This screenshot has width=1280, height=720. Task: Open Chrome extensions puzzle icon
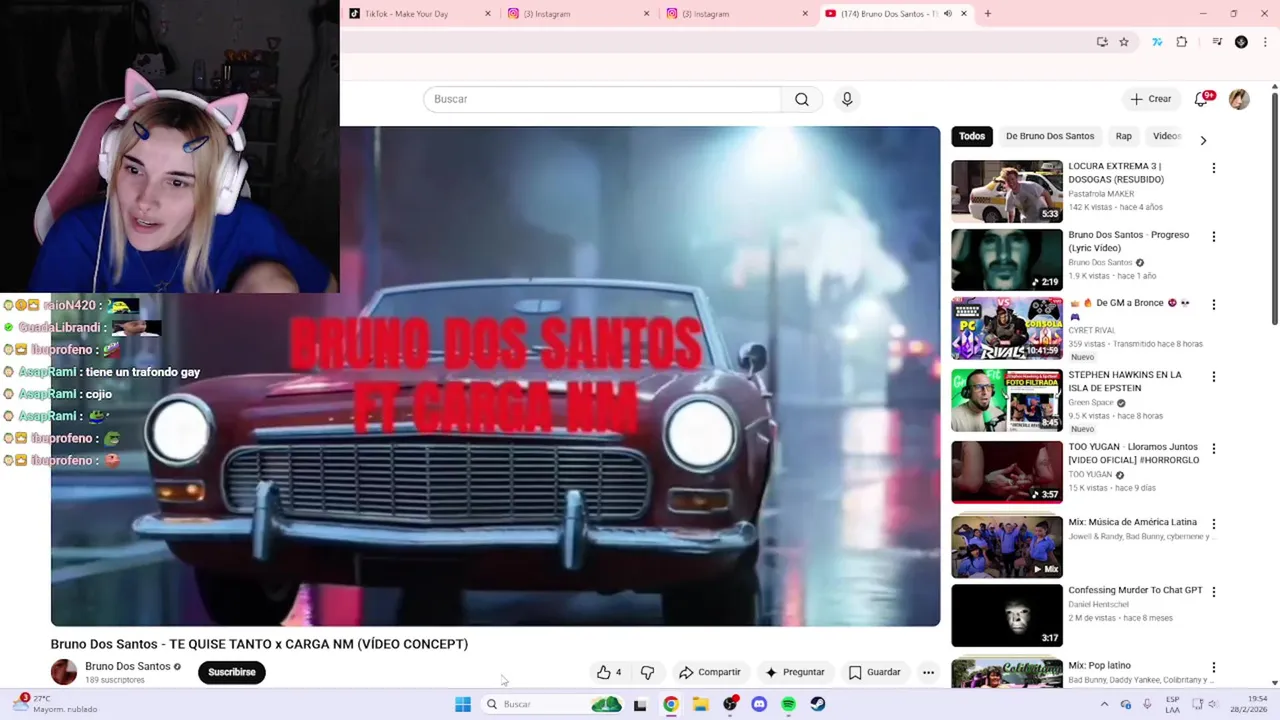click(1182, 42)
